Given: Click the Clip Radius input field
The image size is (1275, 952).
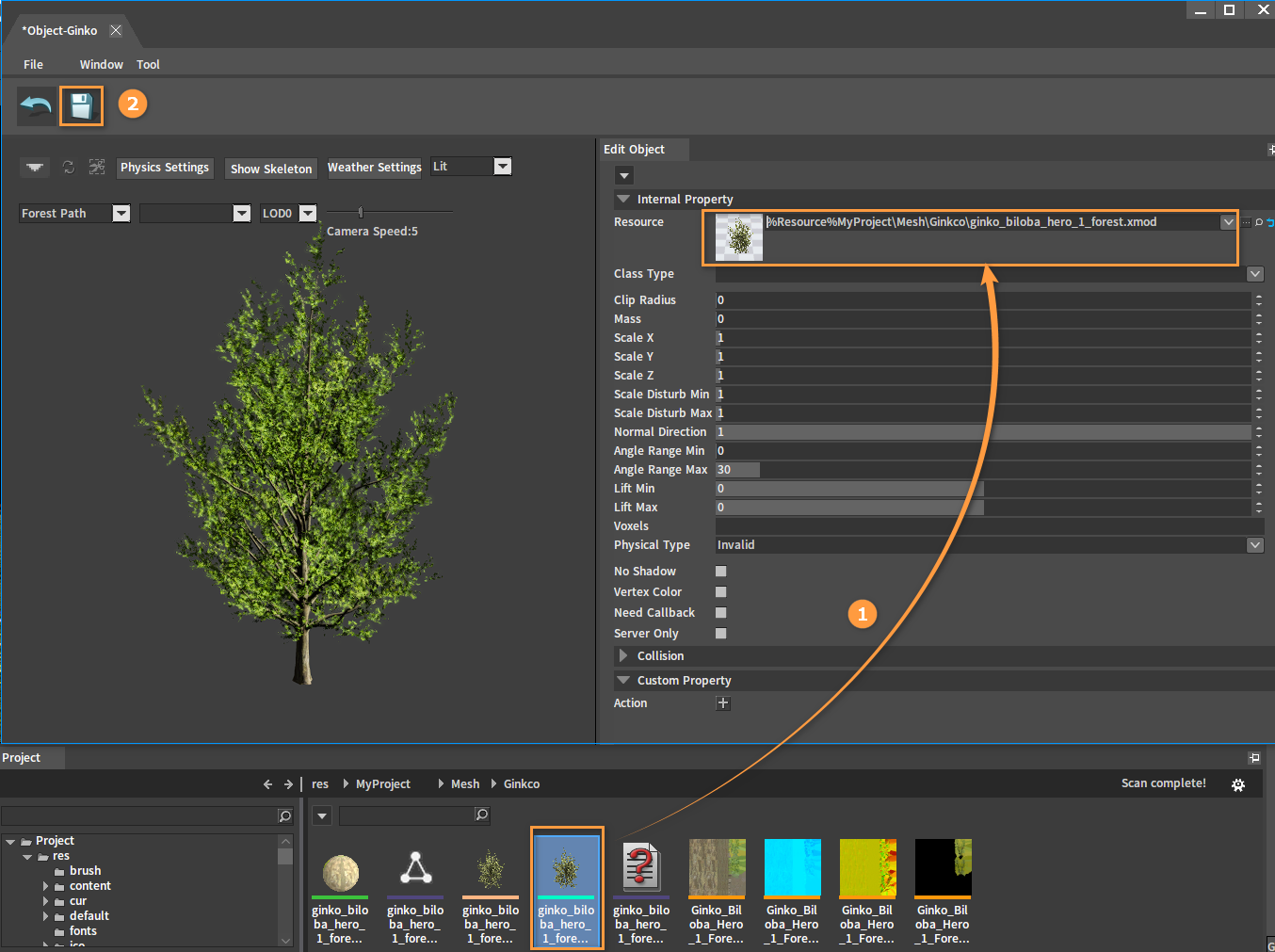Looking at the screenshot, I should pyautogui.click(x=983, y=300).
